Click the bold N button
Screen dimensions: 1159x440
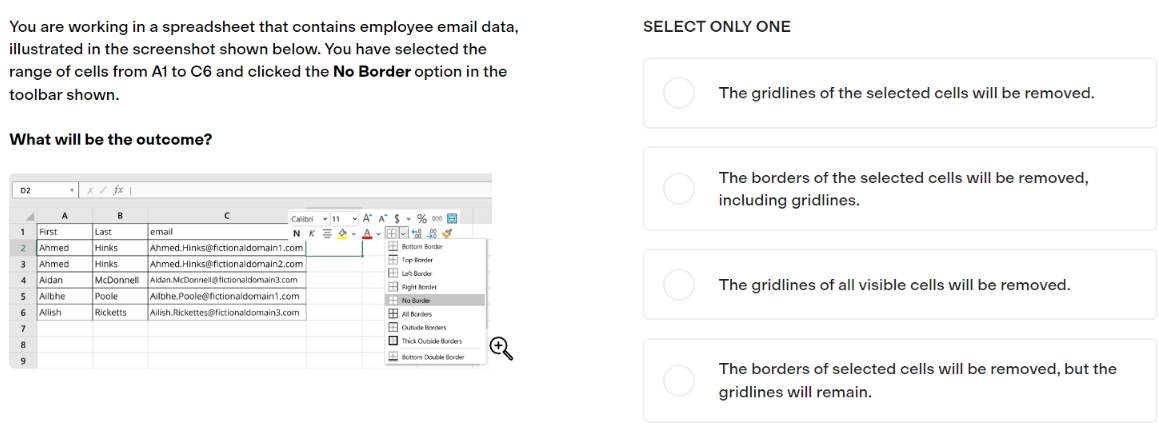click(x=296, y=234)
